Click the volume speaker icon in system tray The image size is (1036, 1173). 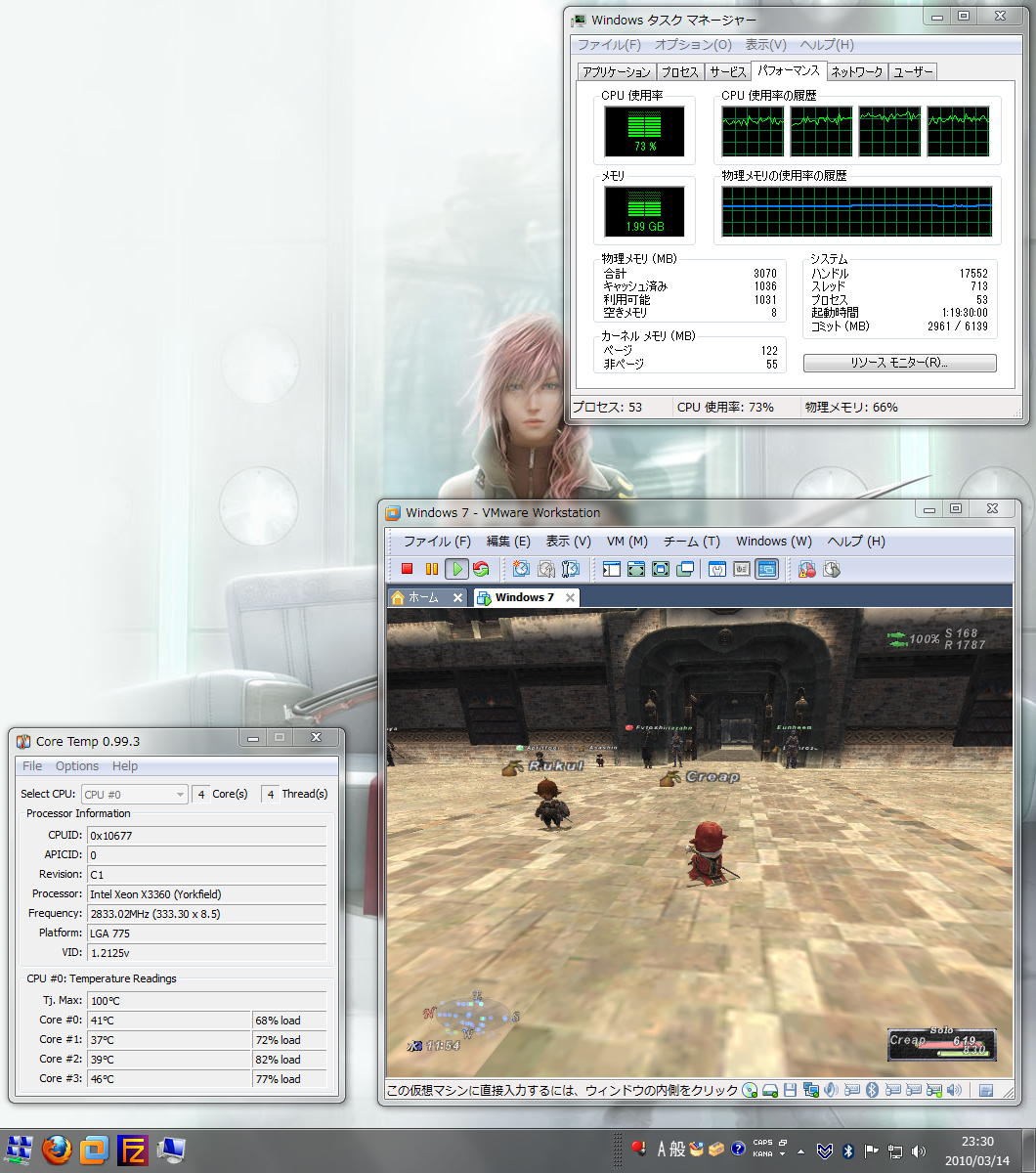pos(919,1151)
